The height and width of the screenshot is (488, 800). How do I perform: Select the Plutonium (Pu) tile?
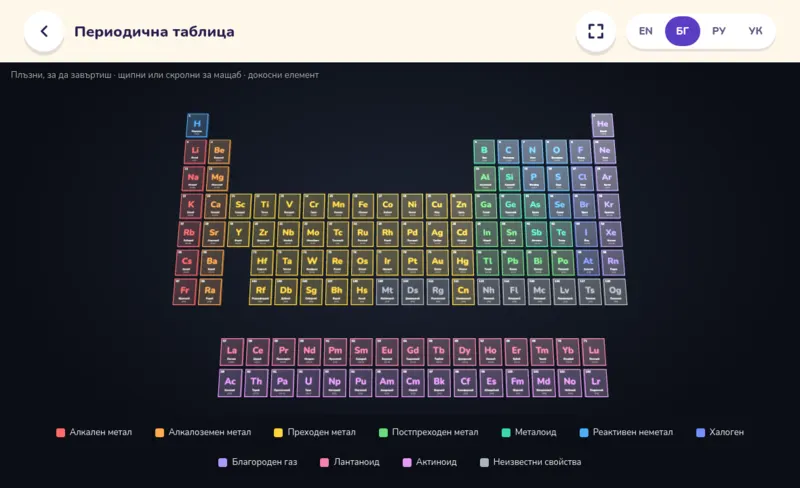[x=361, y=383]
